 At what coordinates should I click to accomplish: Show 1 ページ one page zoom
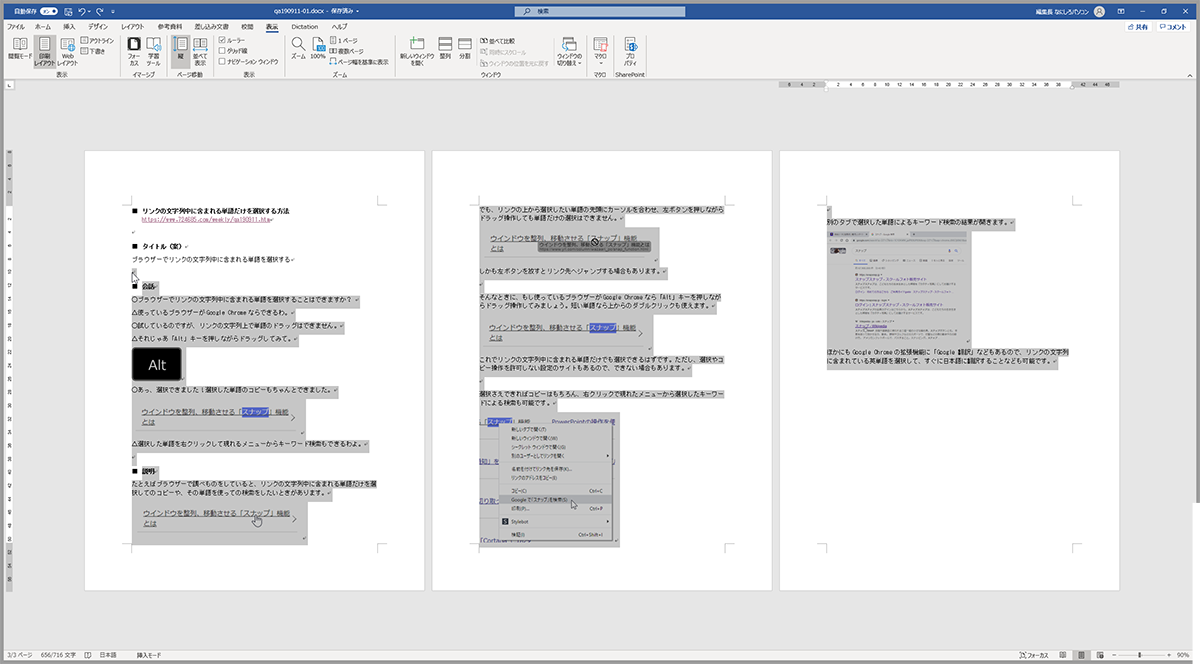tap(344, 40)
